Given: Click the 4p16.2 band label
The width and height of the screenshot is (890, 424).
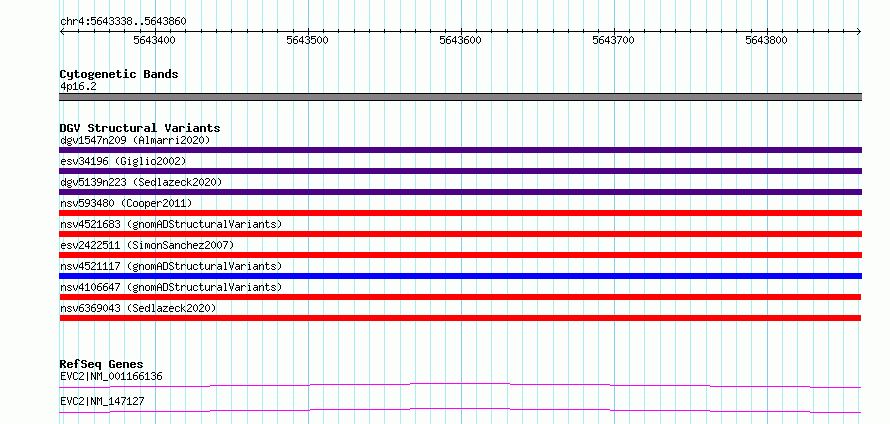Looking at the screenshot, I should coord(77,87).
